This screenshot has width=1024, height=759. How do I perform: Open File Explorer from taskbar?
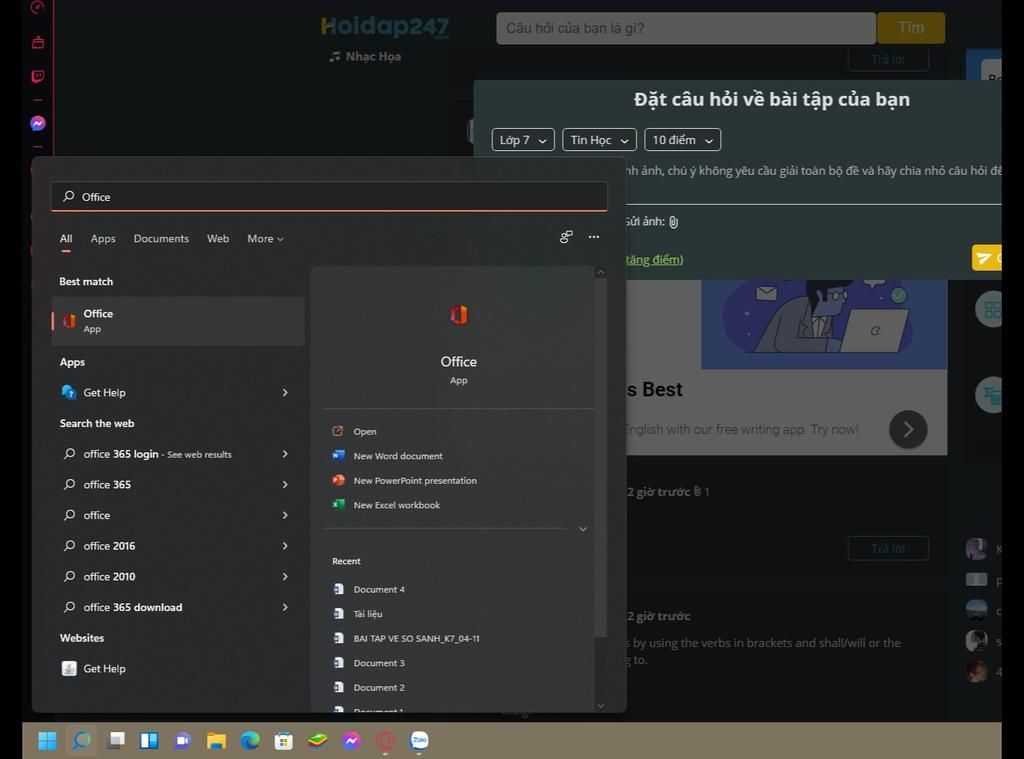216,740
